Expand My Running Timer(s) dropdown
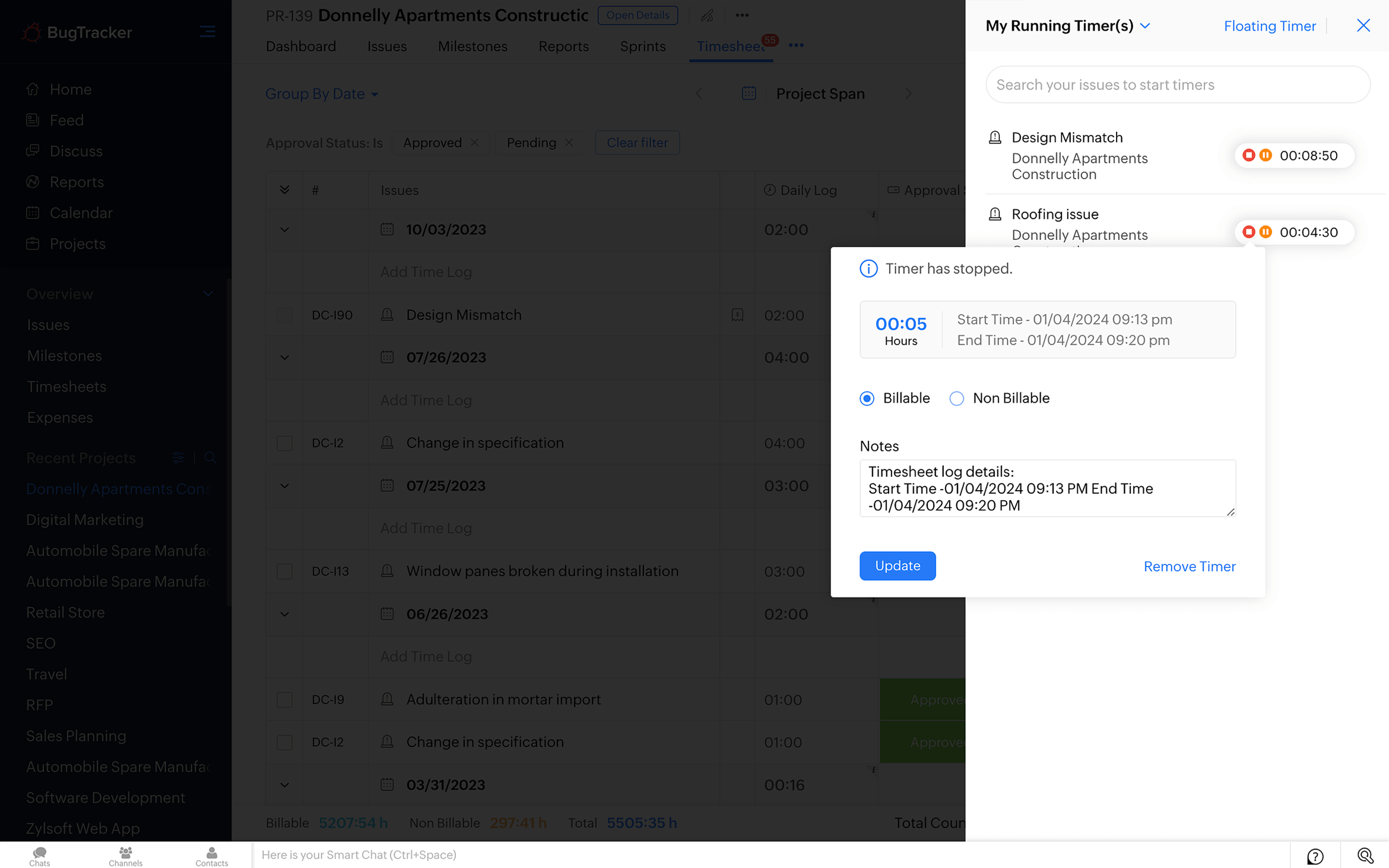 coord(1145,26)
